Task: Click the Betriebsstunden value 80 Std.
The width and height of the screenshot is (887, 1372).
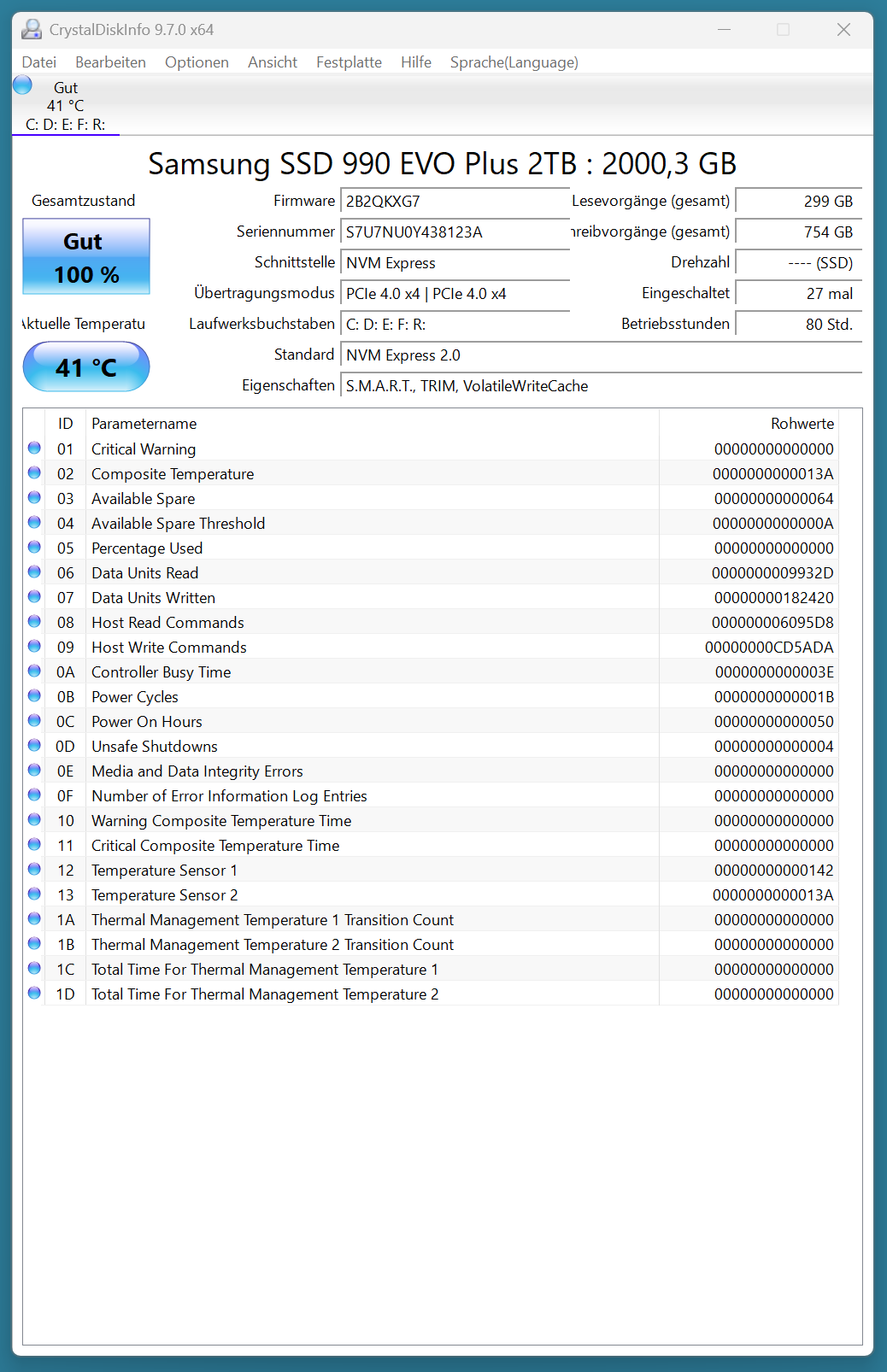Action: [799, 325]
